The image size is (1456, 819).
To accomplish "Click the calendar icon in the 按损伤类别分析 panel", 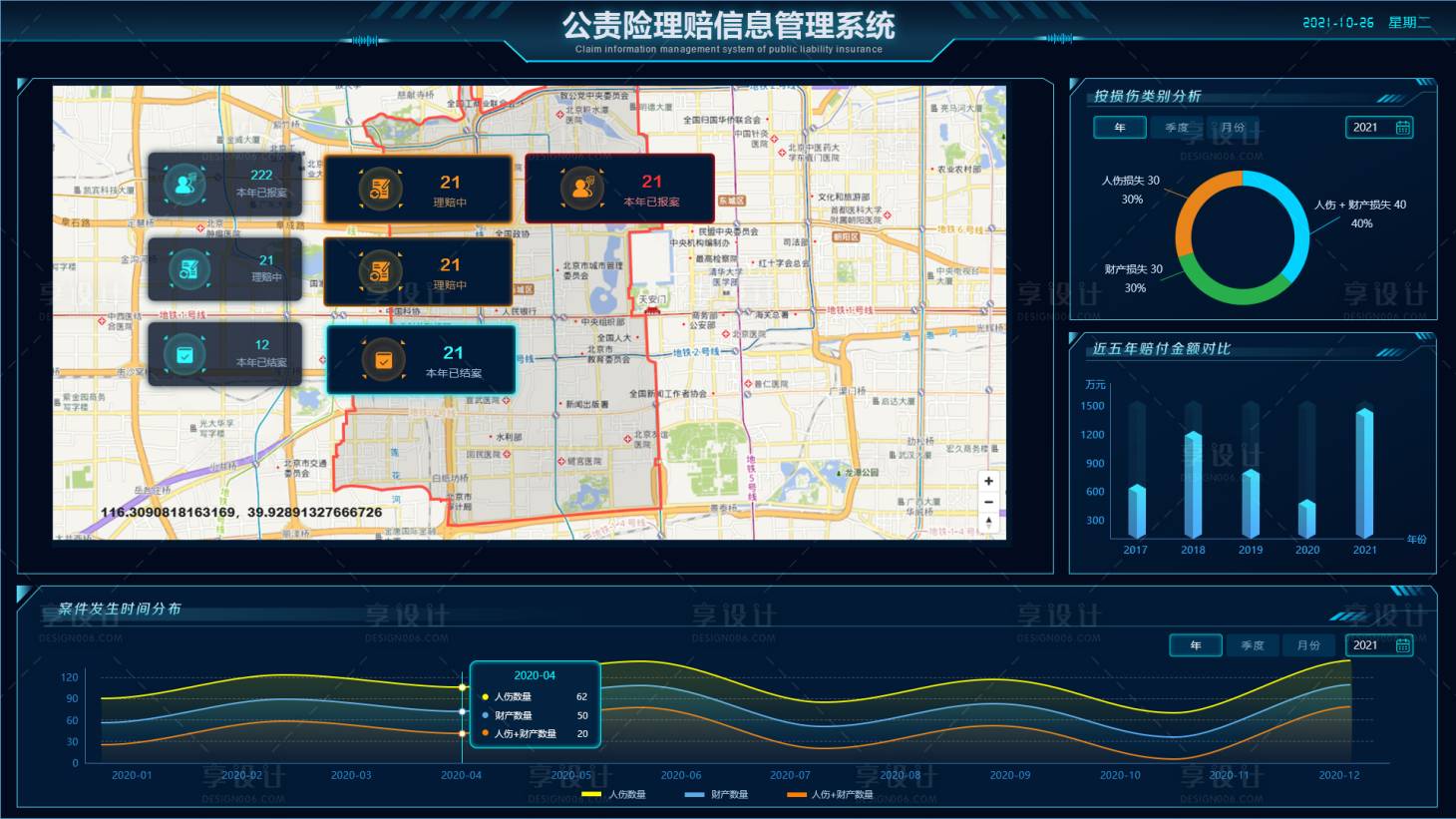I will (1404, 128).
